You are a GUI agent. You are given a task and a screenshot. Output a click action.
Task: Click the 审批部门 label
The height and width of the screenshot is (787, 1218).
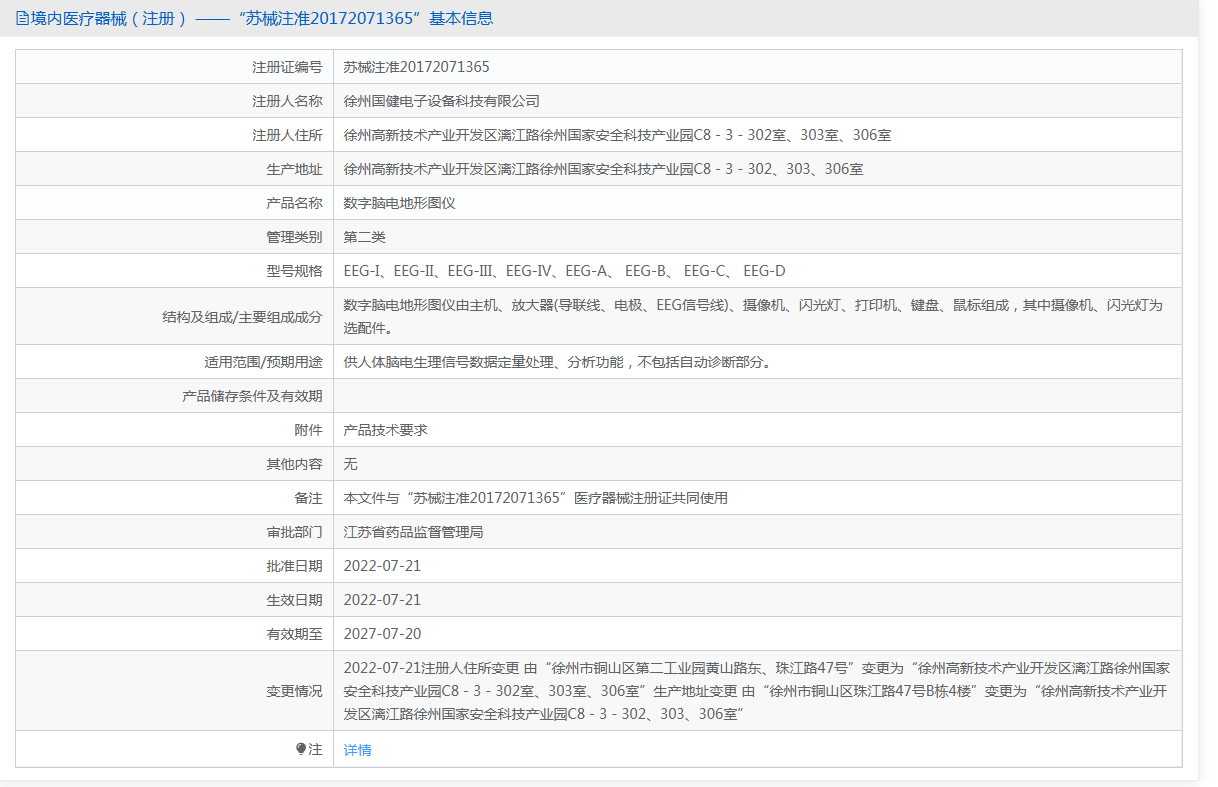294,532
